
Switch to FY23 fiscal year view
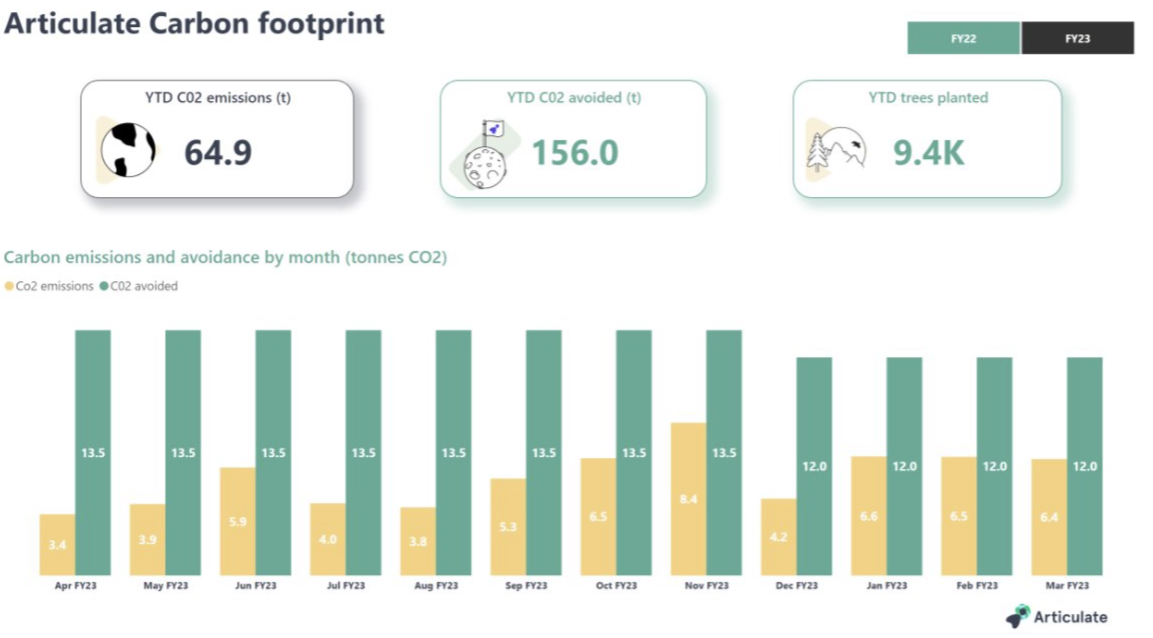[1076, 37]
